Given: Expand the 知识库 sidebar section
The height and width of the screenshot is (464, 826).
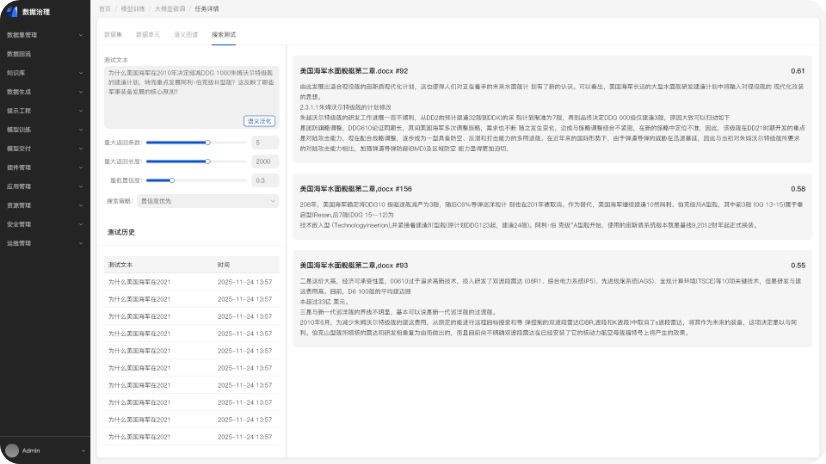Looking at the screenshot, I should pyautogui.click(x=44, y=72).
